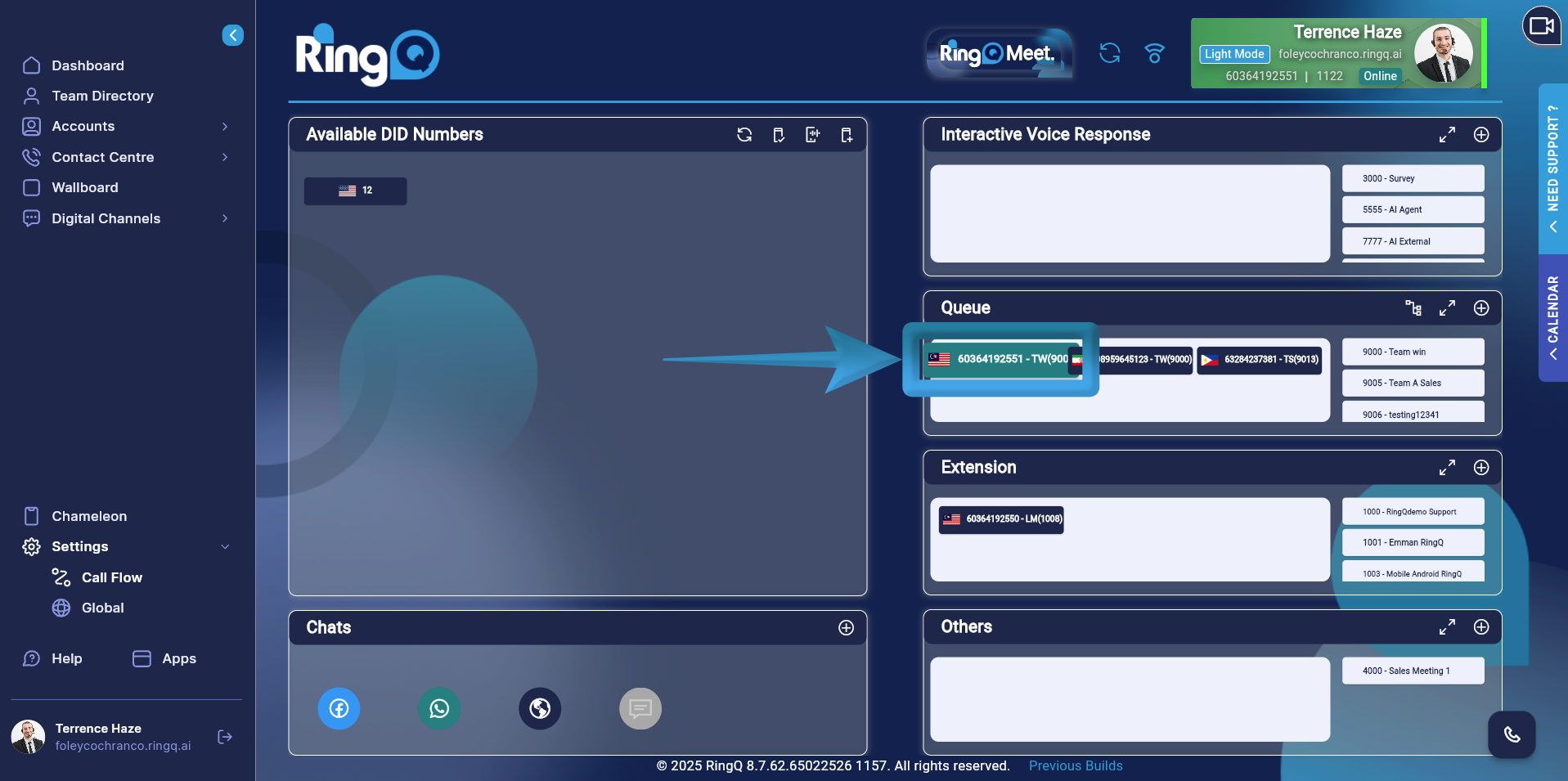Screen dimensions: 1568x781
Task: Click the floating phone dialer button
Action: point(1511,734)
